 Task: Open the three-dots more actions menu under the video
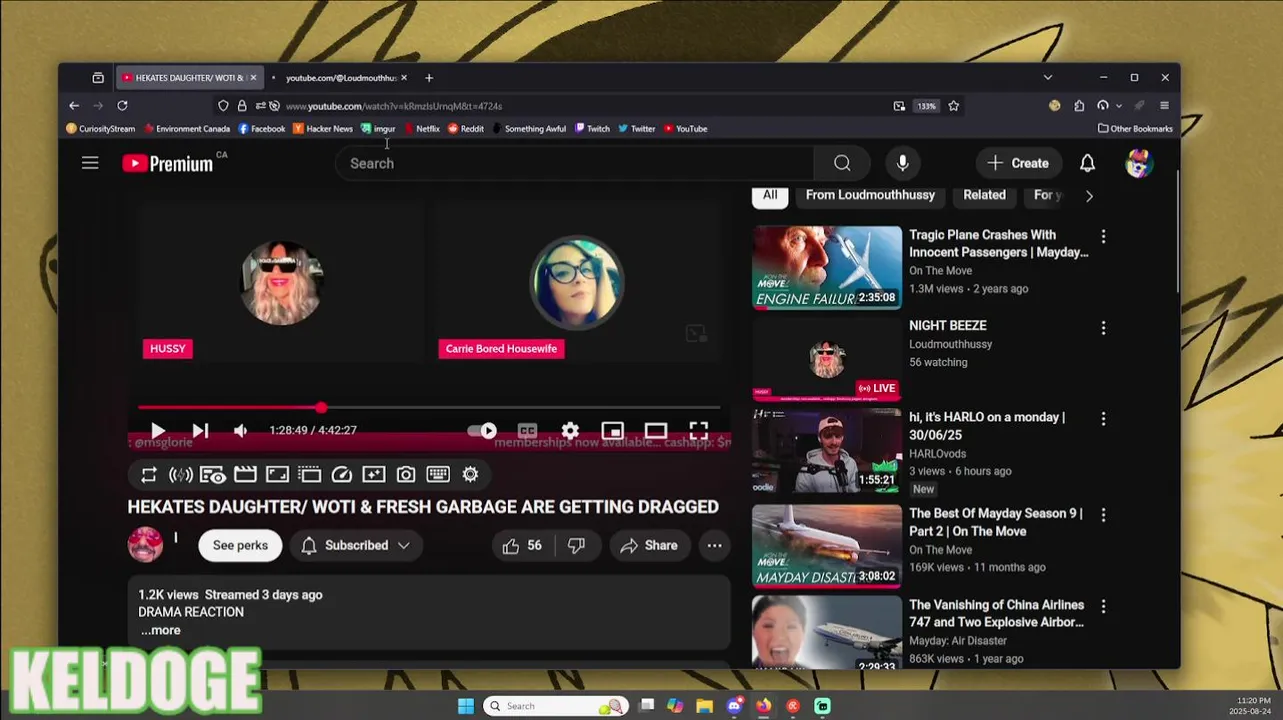coord(714,545)
